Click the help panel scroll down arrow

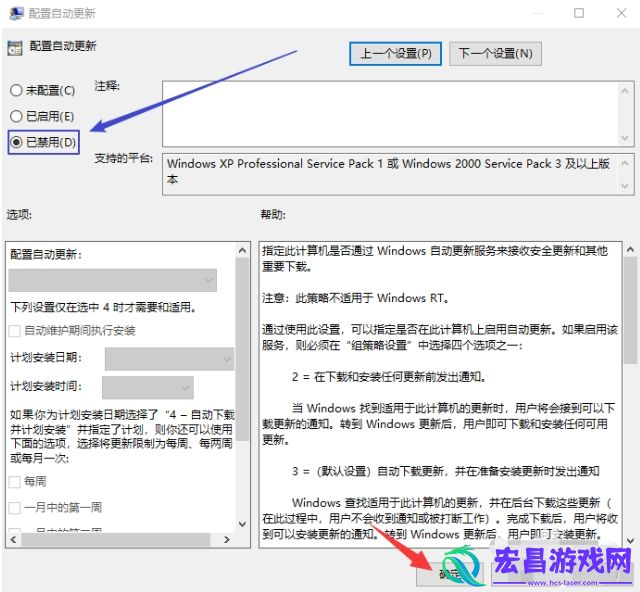coord(631,541)
